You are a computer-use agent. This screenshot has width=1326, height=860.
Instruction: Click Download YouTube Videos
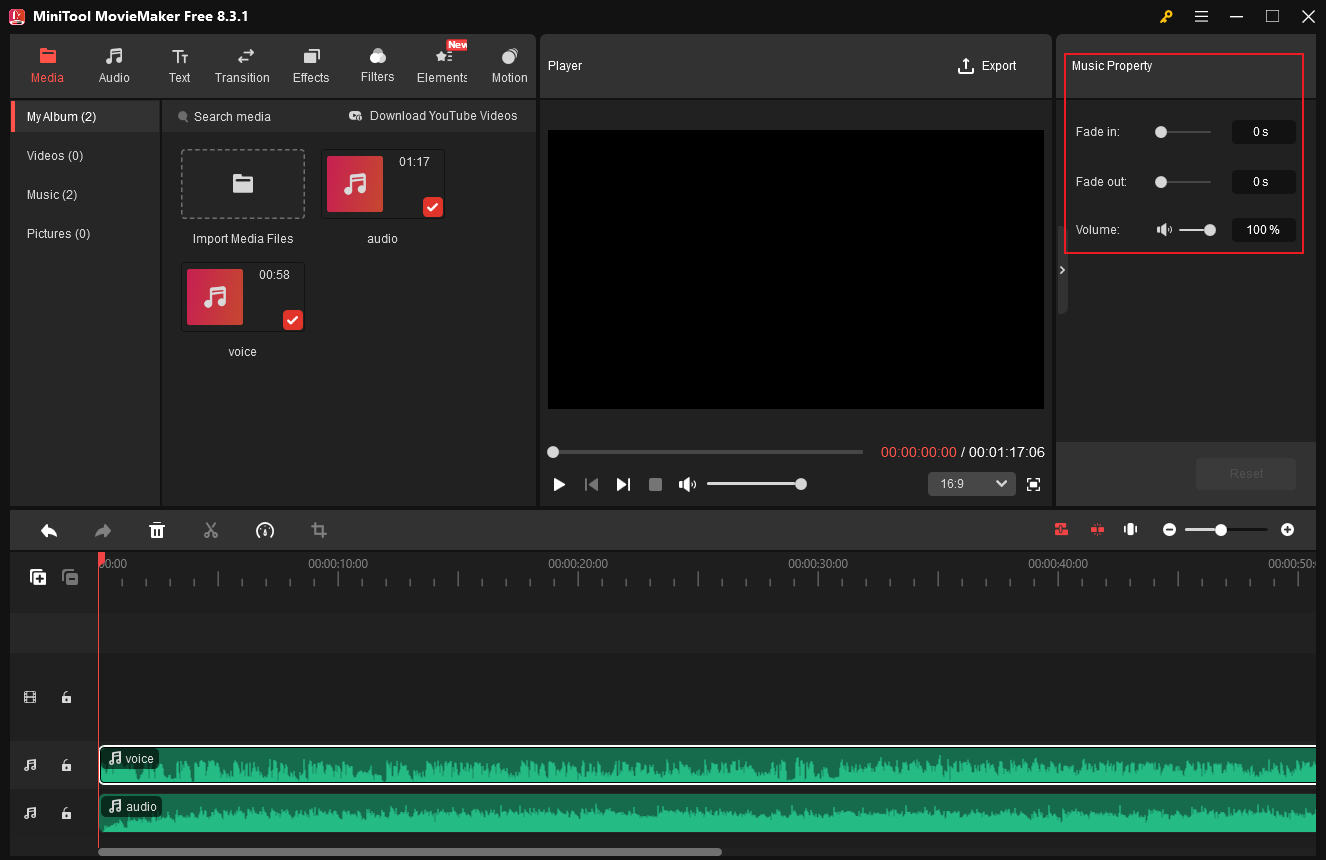click(433, 115)
